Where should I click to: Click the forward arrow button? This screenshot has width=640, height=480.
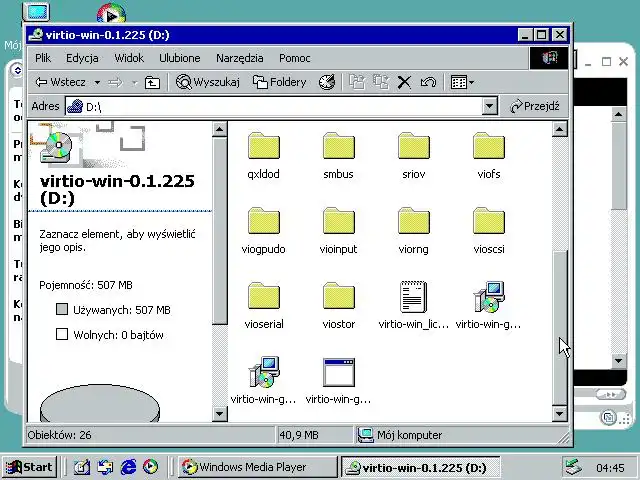pyautogui.click(x=116, y=82)
